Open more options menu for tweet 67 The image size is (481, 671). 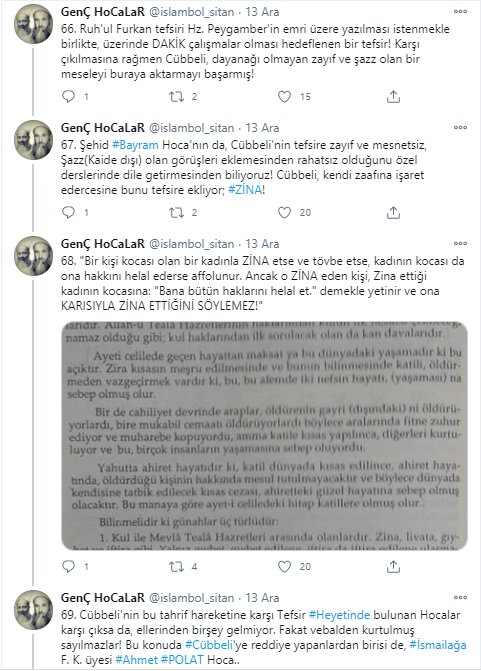[460, 128]
